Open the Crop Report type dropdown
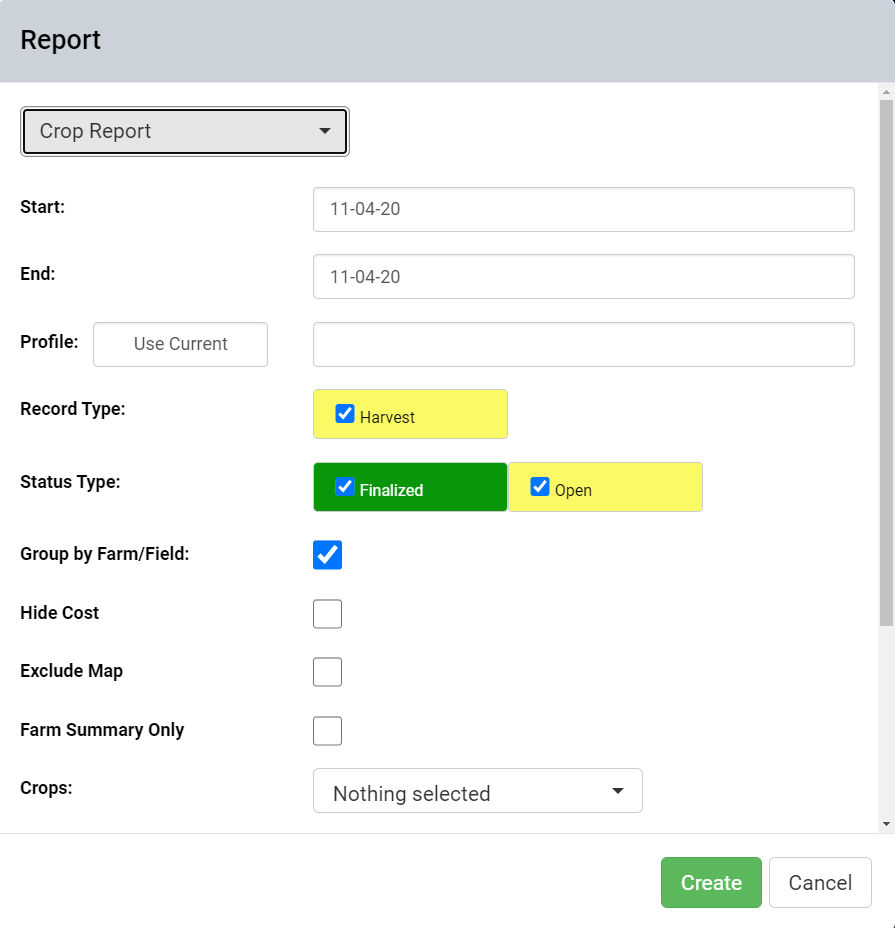Image resolution: width=895 pixels, height=928 pixels. [185, 131]
